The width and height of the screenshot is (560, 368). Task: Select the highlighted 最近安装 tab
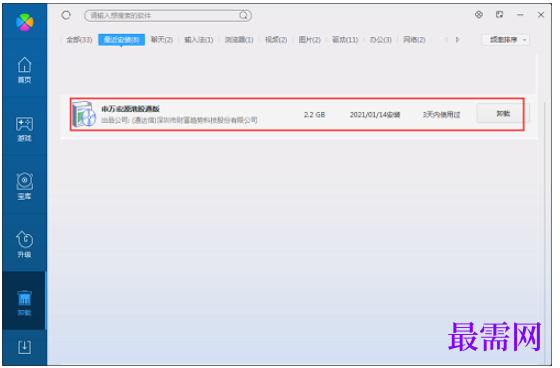[x=121, y=40]
